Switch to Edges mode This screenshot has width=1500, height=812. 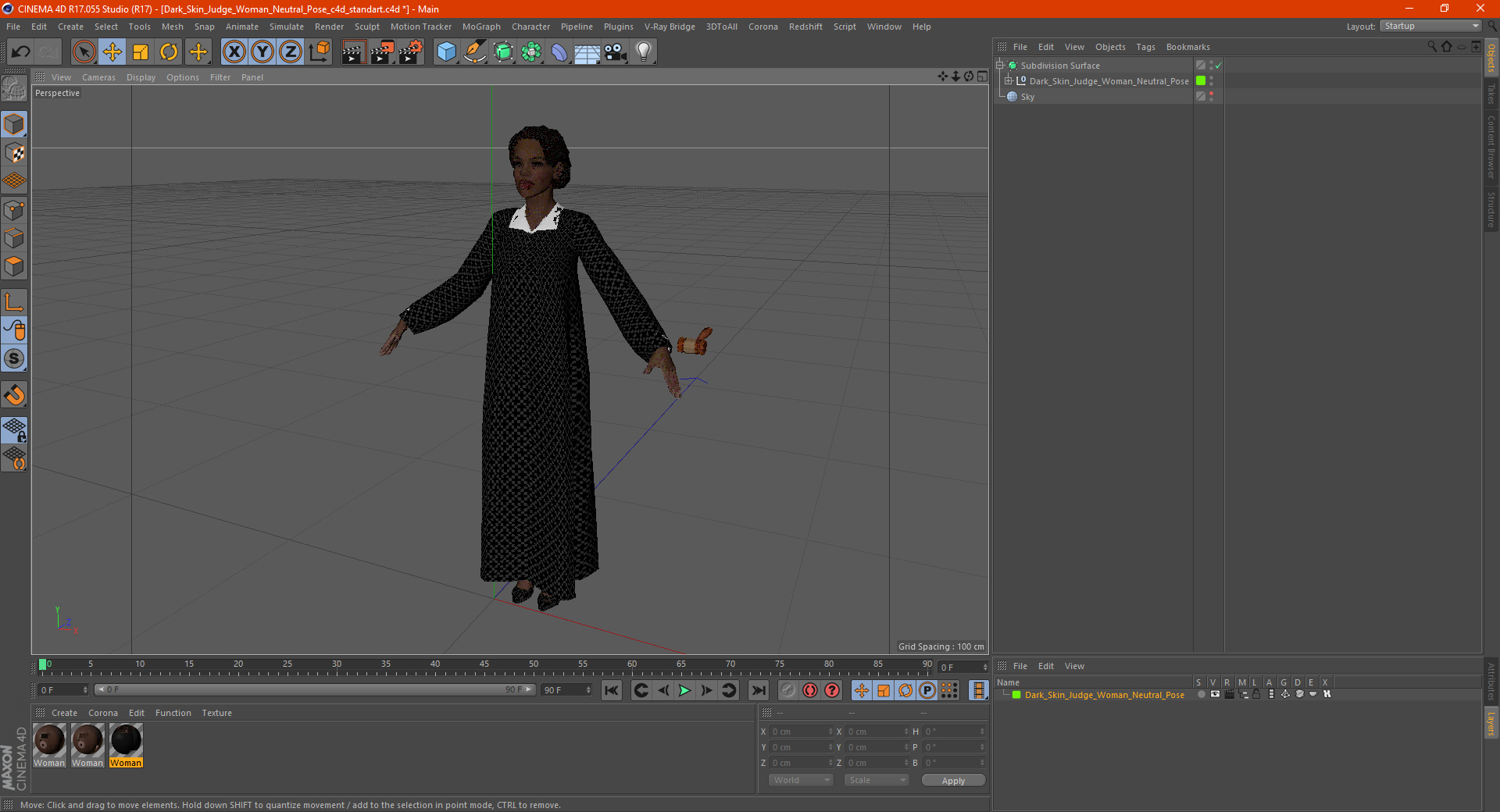[14, 238]
